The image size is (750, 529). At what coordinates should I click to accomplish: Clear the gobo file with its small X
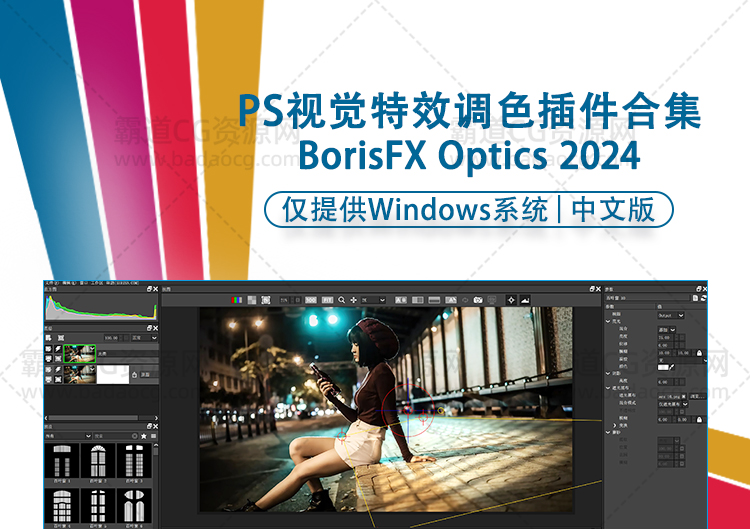click(684, 397)
